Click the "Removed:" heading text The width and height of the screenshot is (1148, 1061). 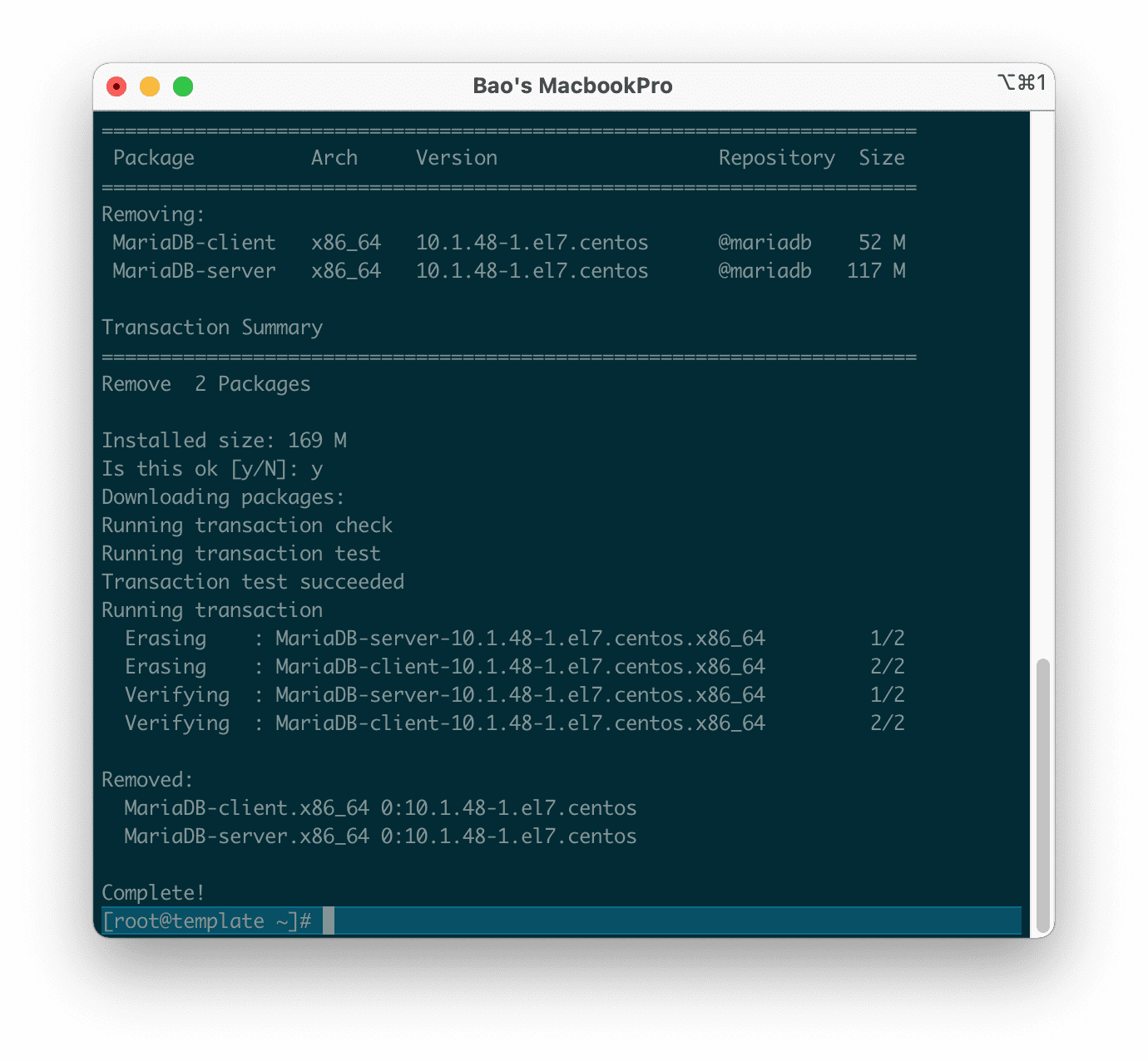pos(147,780)
